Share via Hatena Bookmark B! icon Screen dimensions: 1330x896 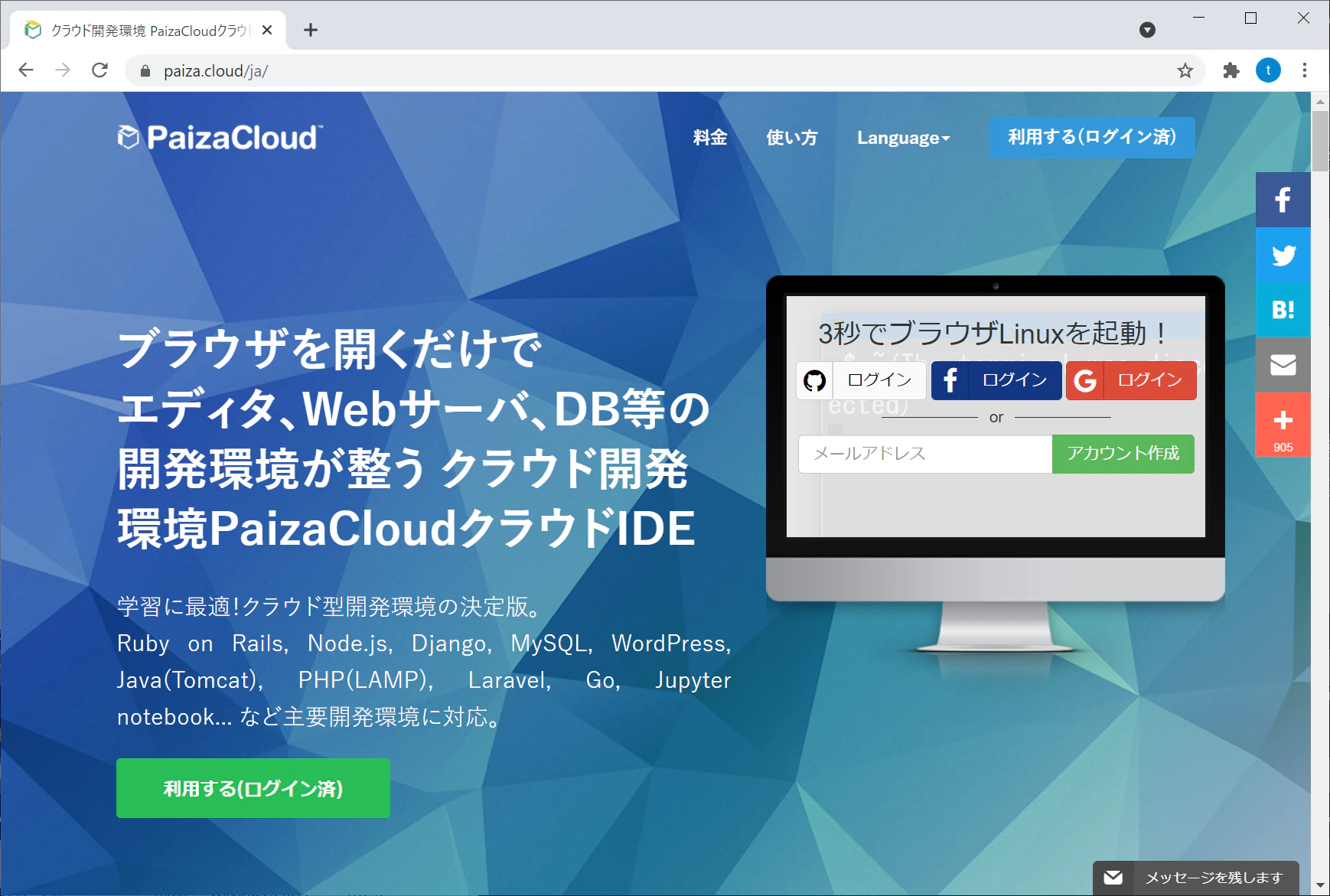pos(1283,310)
